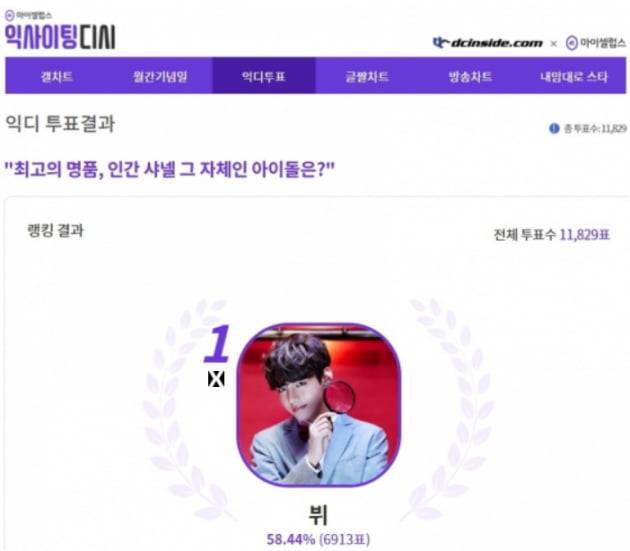
Task: Click the 익사이팅디시 site logo
Action: [x=60, y=37]
